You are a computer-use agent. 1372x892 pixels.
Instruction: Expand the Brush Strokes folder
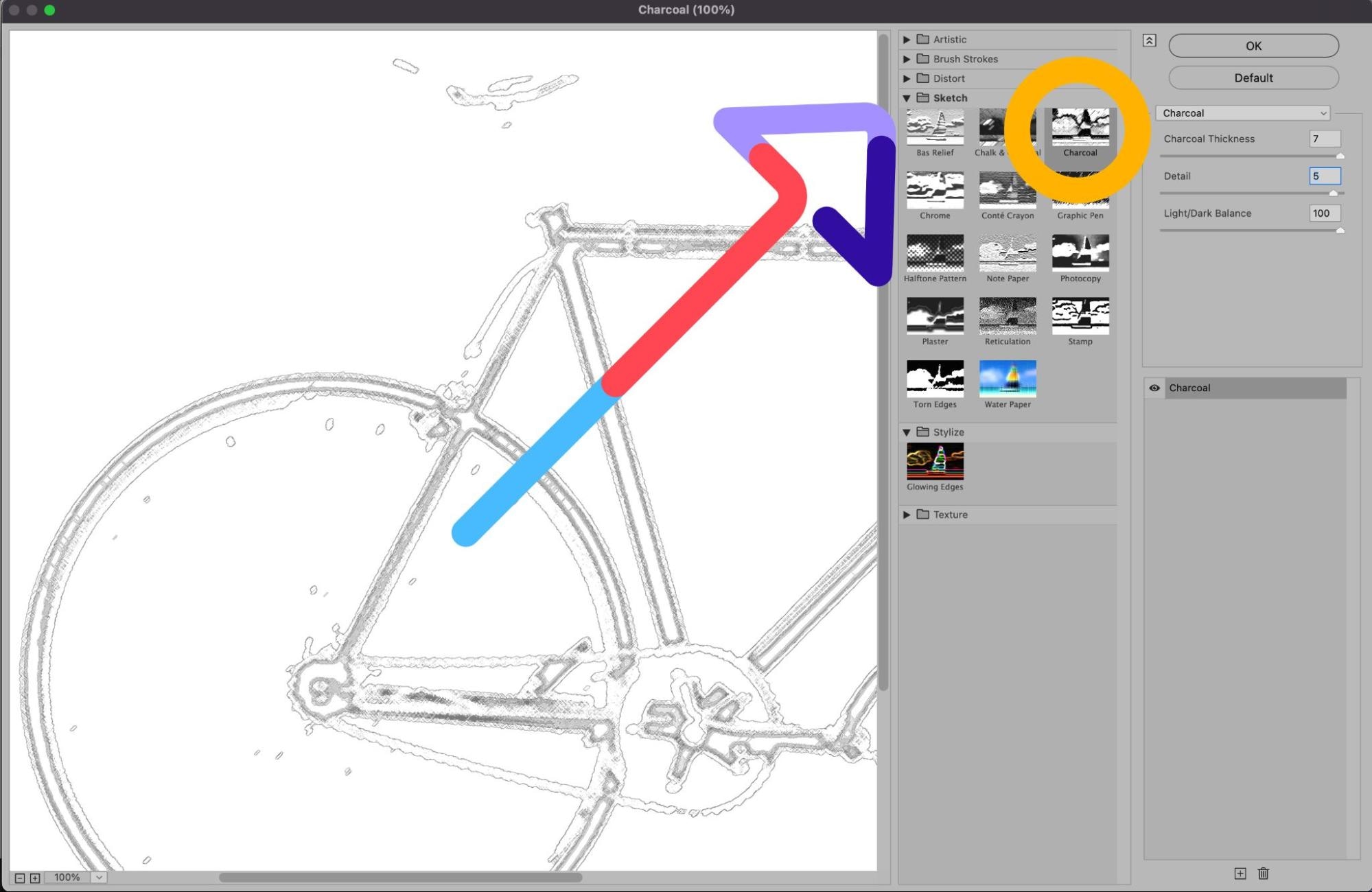(x=907, y=59)
